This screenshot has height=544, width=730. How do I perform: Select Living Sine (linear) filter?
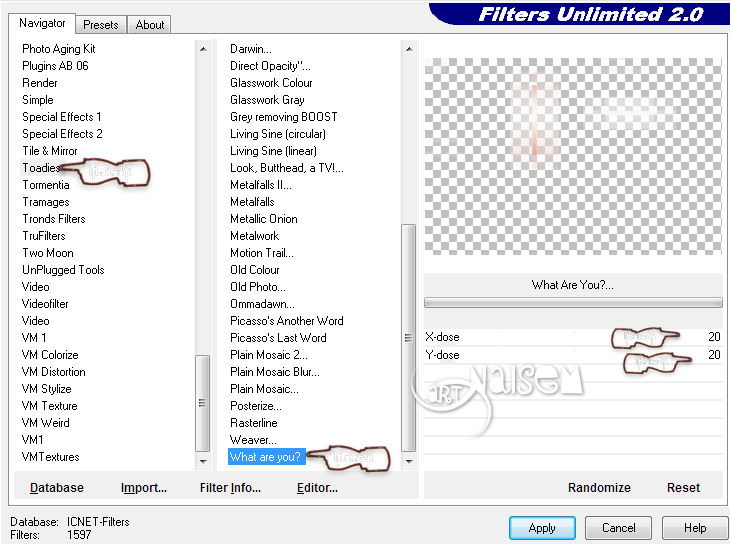pyautogui.click(x=273, y=151)
